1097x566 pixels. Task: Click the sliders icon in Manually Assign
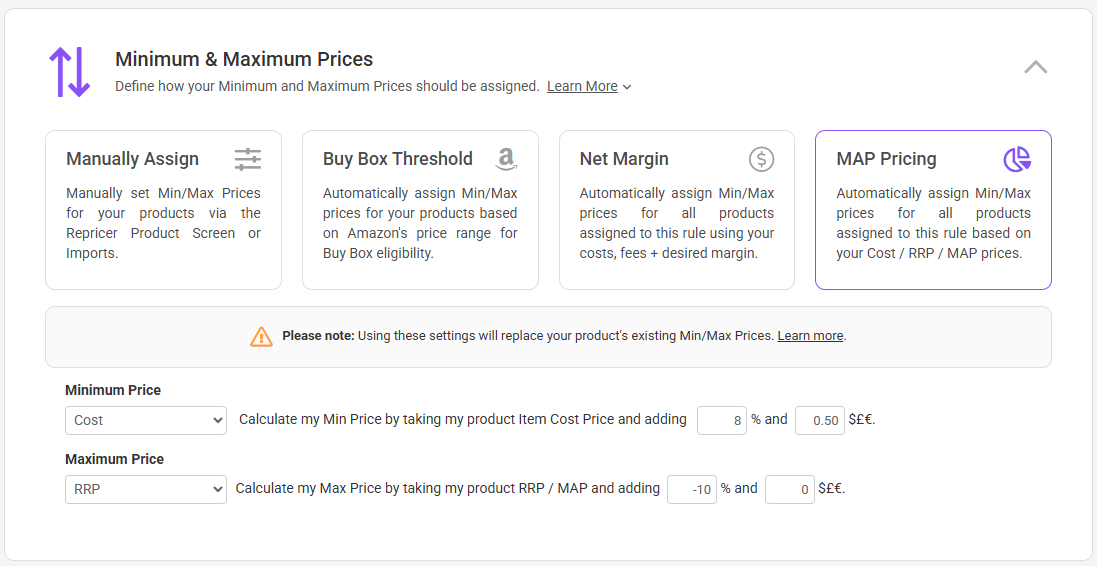pyautogui.click(x=248, y=159)
